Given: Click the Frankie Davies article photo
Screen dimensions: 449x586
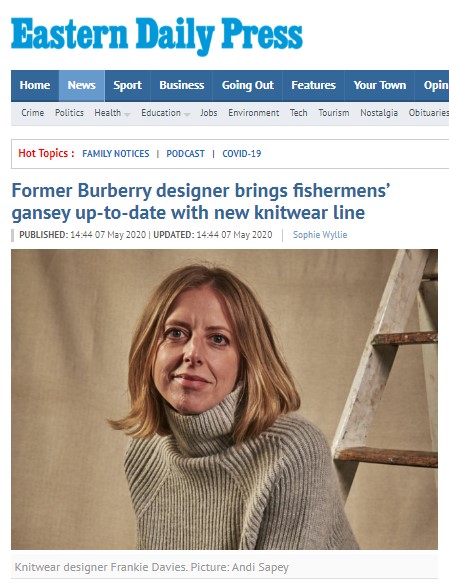Looking at the screenshot, I should [224, 399].
